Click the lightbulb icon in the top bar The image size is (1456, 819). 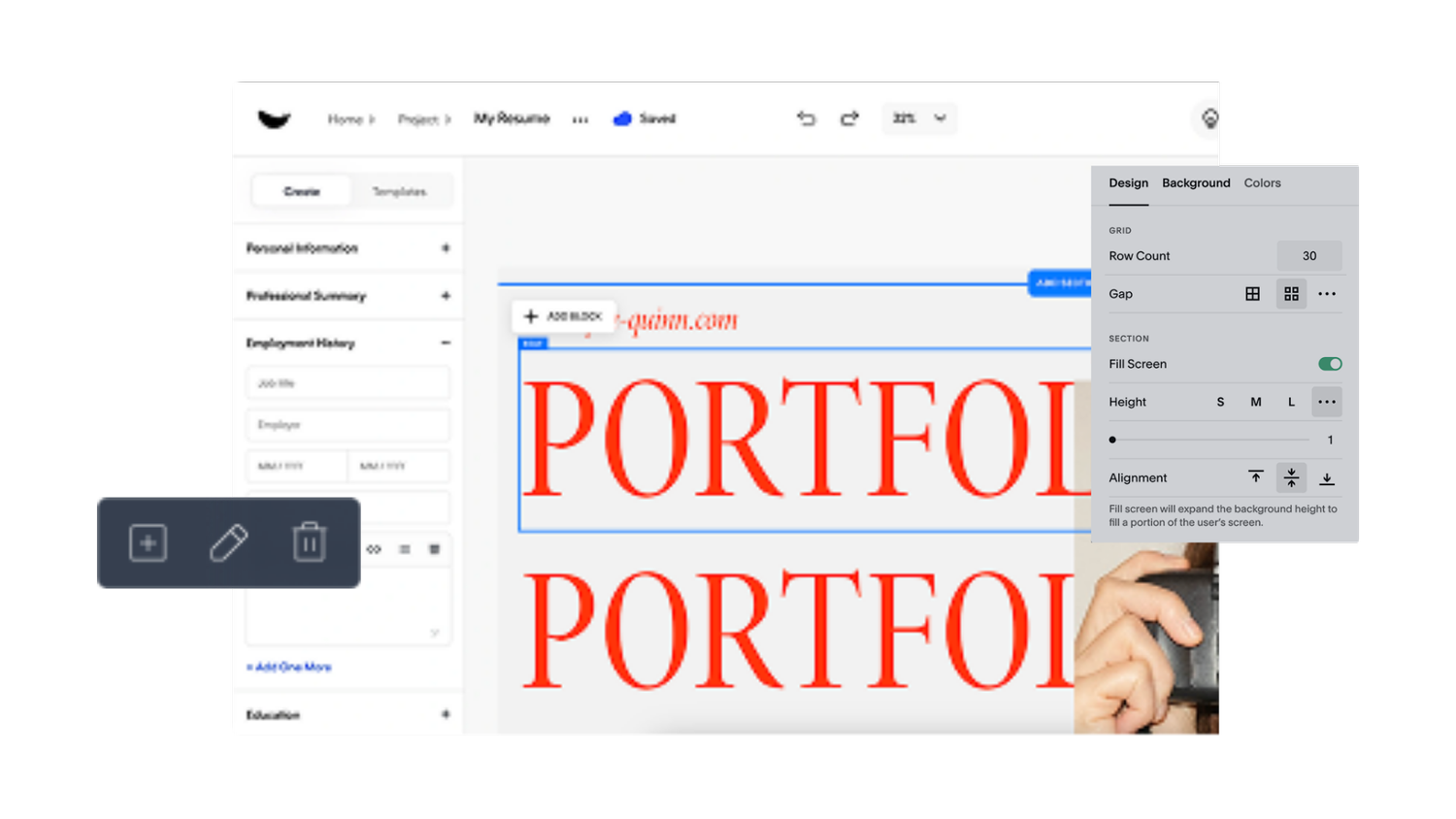[1209, 118]
